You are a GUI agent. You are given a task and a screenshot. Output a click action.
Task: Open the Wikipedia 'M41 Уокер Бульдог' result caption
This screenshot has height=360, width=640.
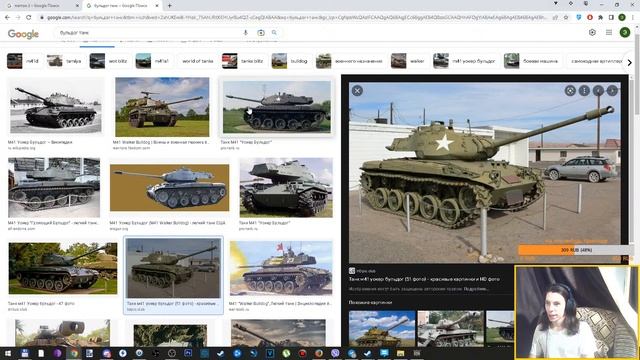[x=40, y=142]
